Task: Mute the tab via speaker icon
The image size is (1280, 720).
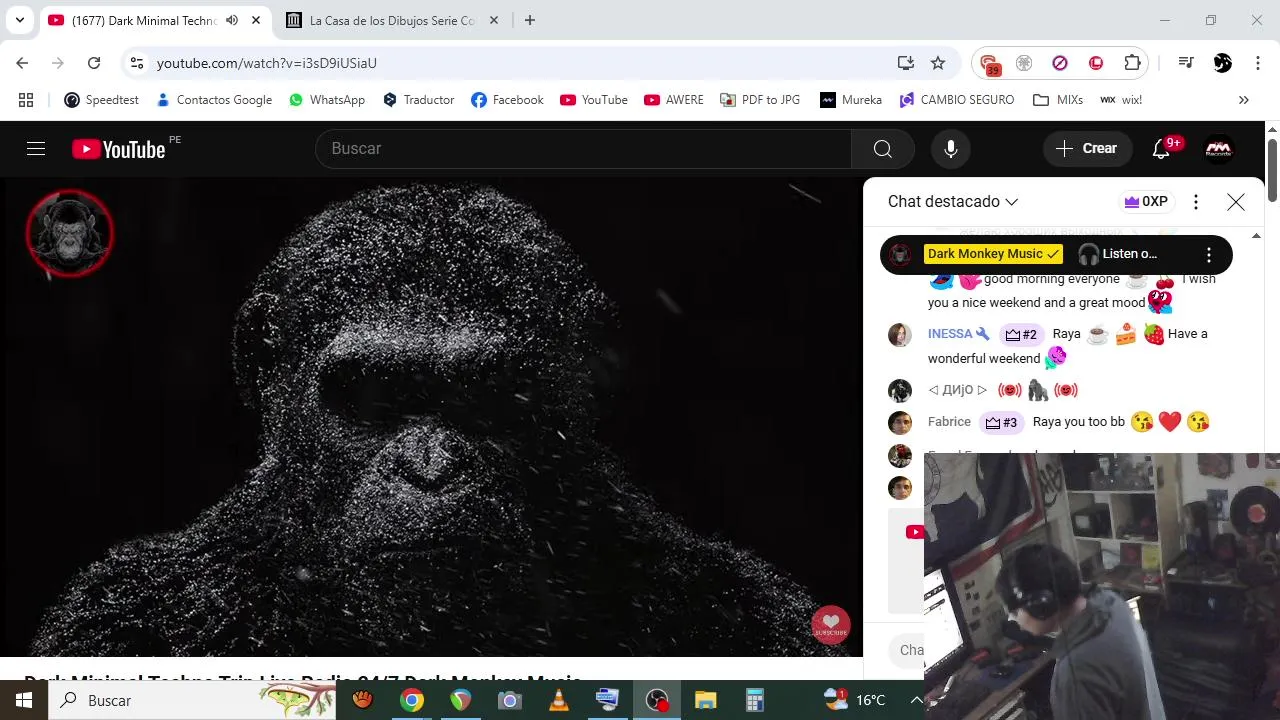Action: click(x=232, y=20)
